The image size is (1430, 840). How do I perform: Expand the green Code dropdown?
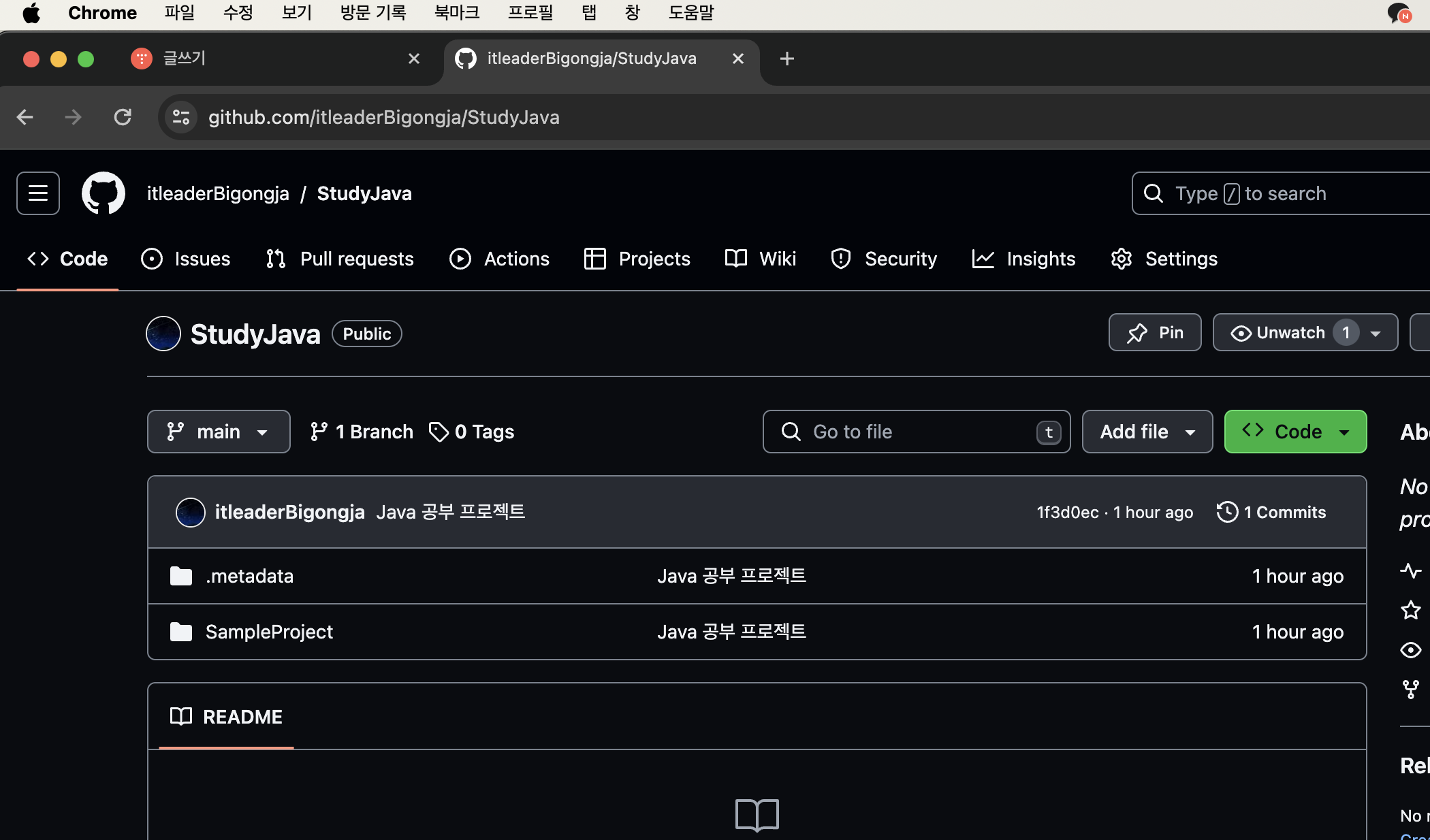click(x=1295, y=432)
